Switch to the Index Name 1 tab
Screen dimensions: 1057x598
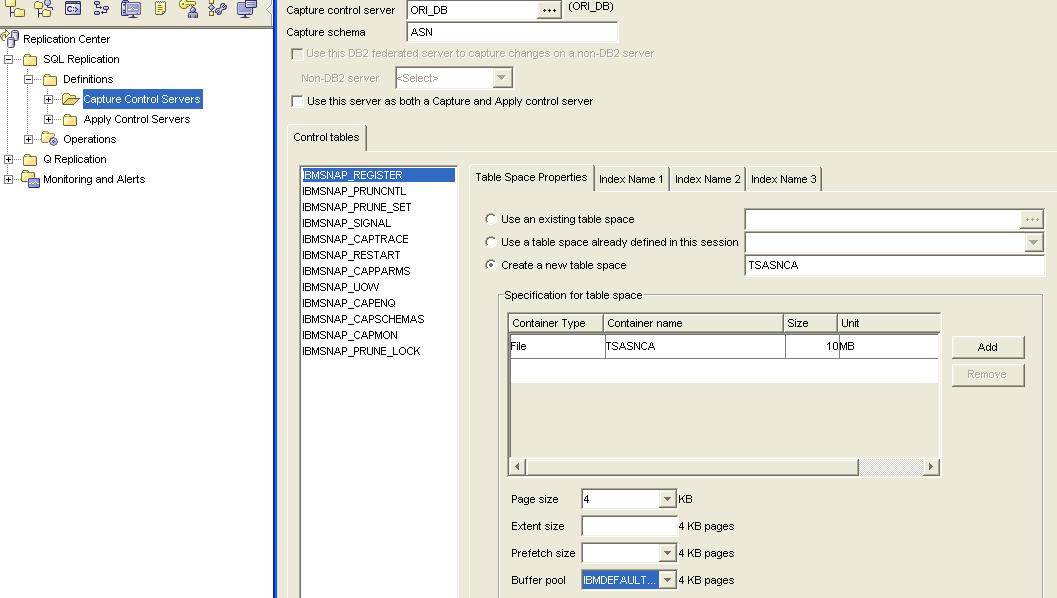631,179
